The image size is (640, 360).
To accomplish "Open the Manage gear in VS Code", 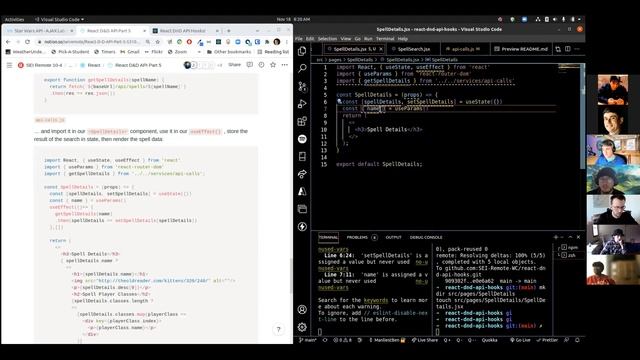I will pos(302,327).
